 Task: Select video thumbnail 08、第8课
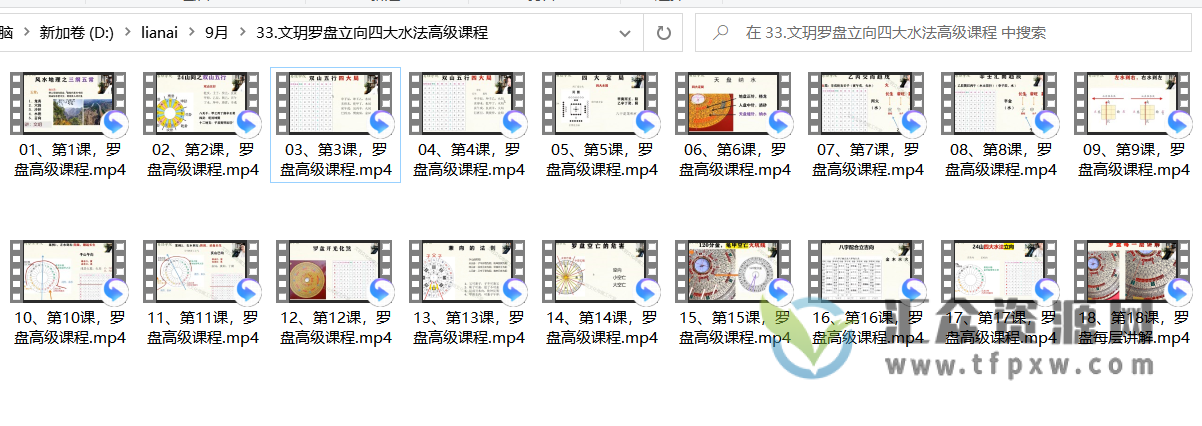point(1001,104)
